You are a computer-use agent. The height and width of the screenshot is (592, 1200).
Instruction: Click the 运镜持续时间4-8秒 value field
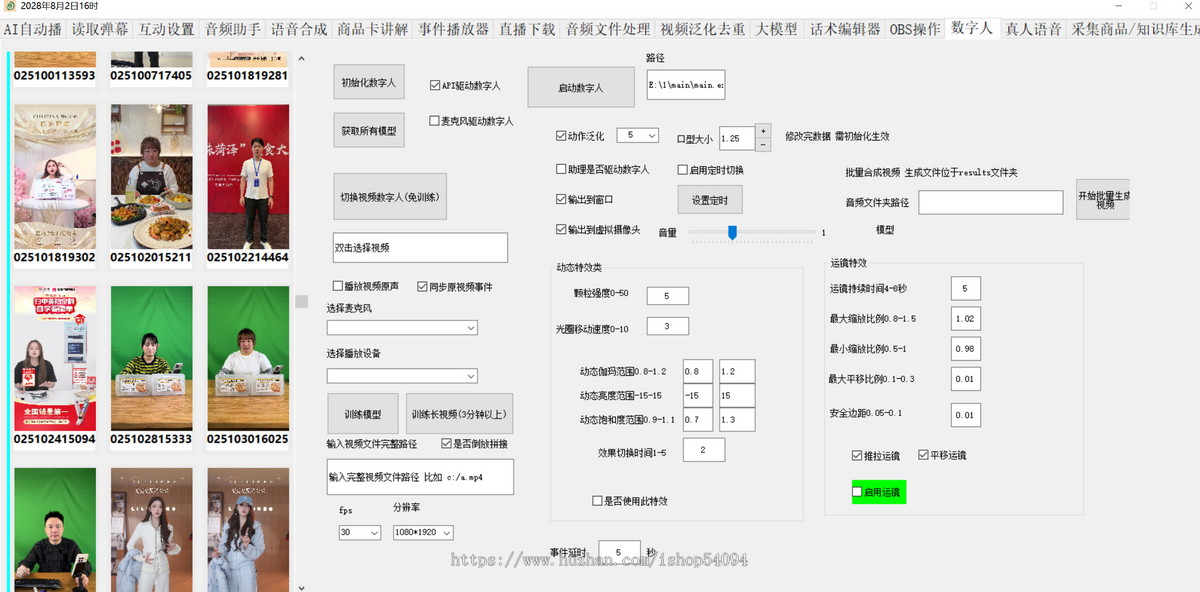click(x=966, y=288)
